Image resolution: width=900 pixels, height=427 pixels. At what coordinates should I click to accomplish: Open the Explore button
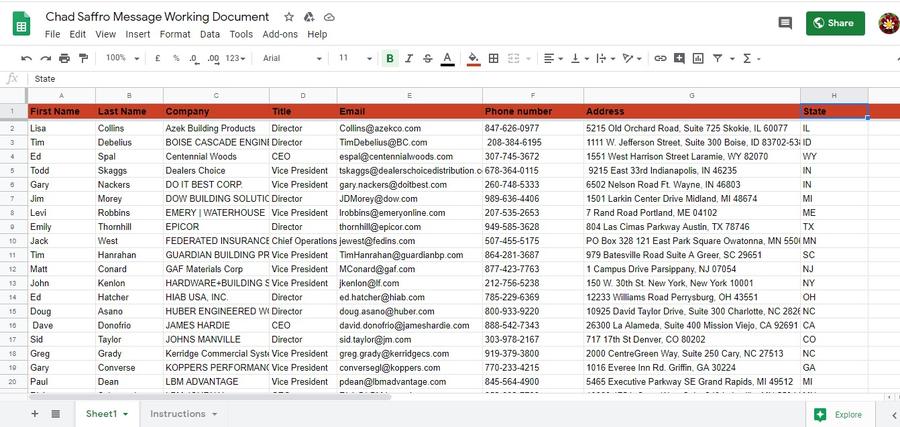click(x=839, y=414)
